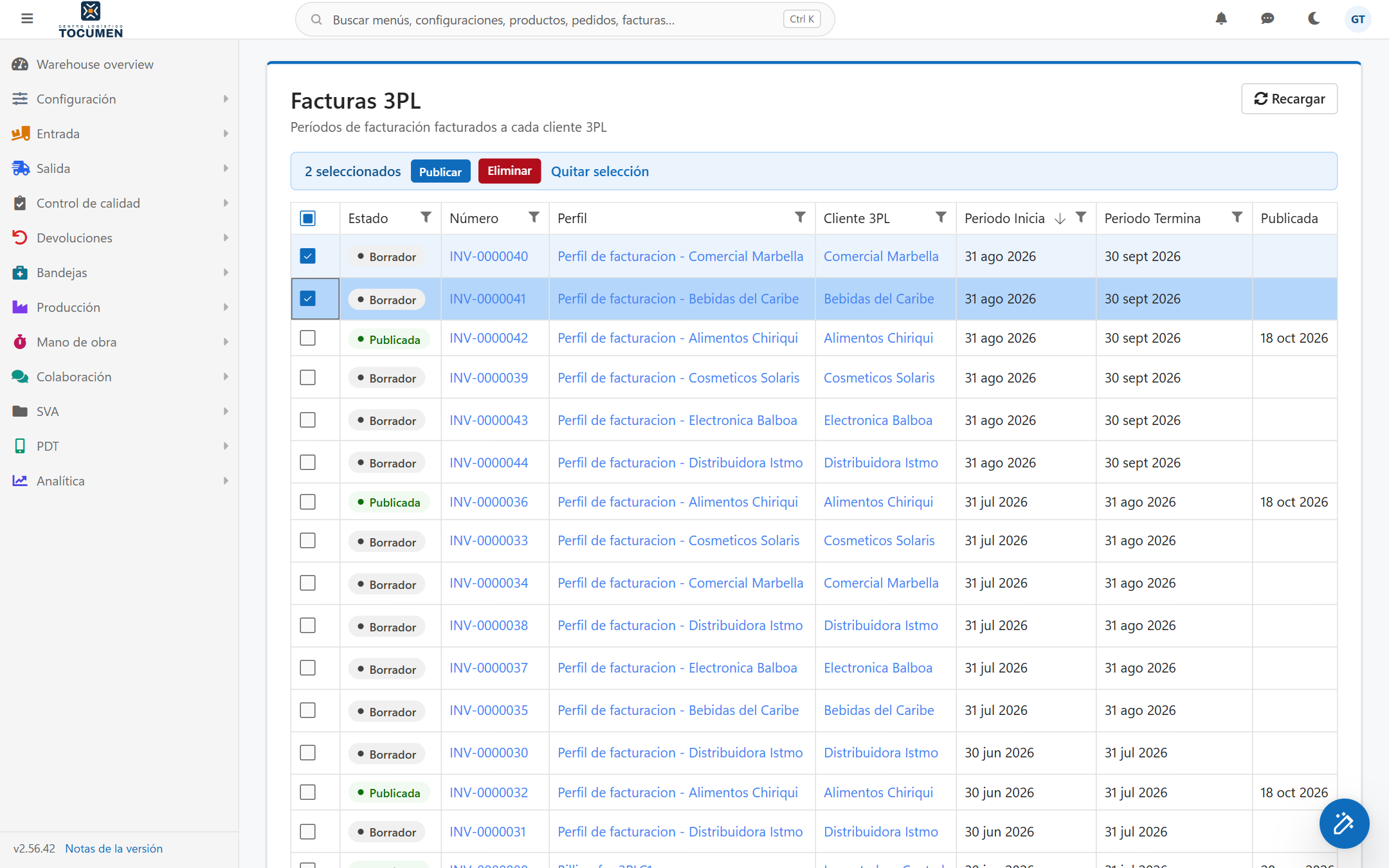The width and height of the screenshot is (1389, 868).
Task: Click the global search field
Action: (x=565, y=19)
